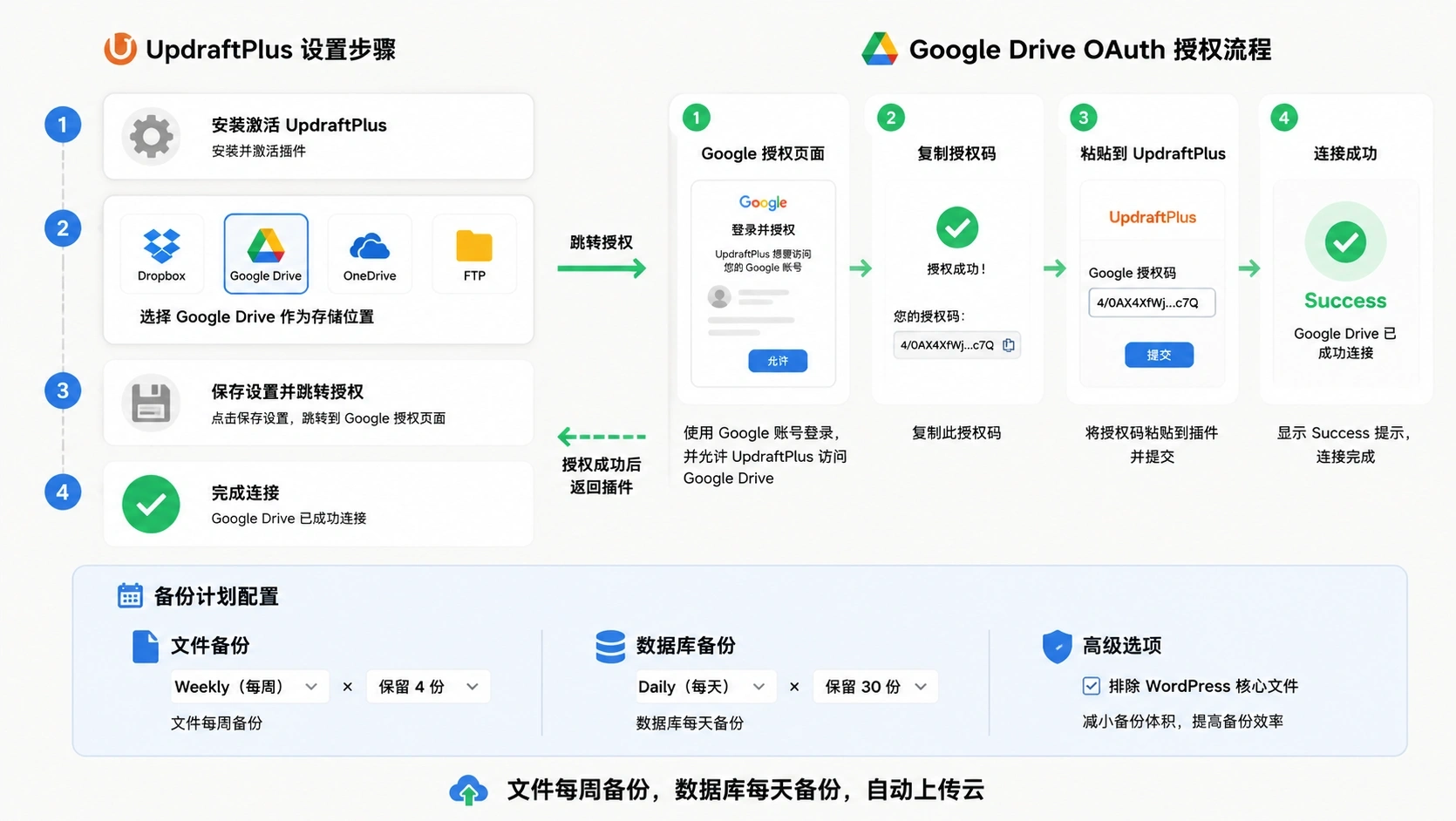Click the blue 允许 button
Screen dimensions: 1456x821
[778, 361]
